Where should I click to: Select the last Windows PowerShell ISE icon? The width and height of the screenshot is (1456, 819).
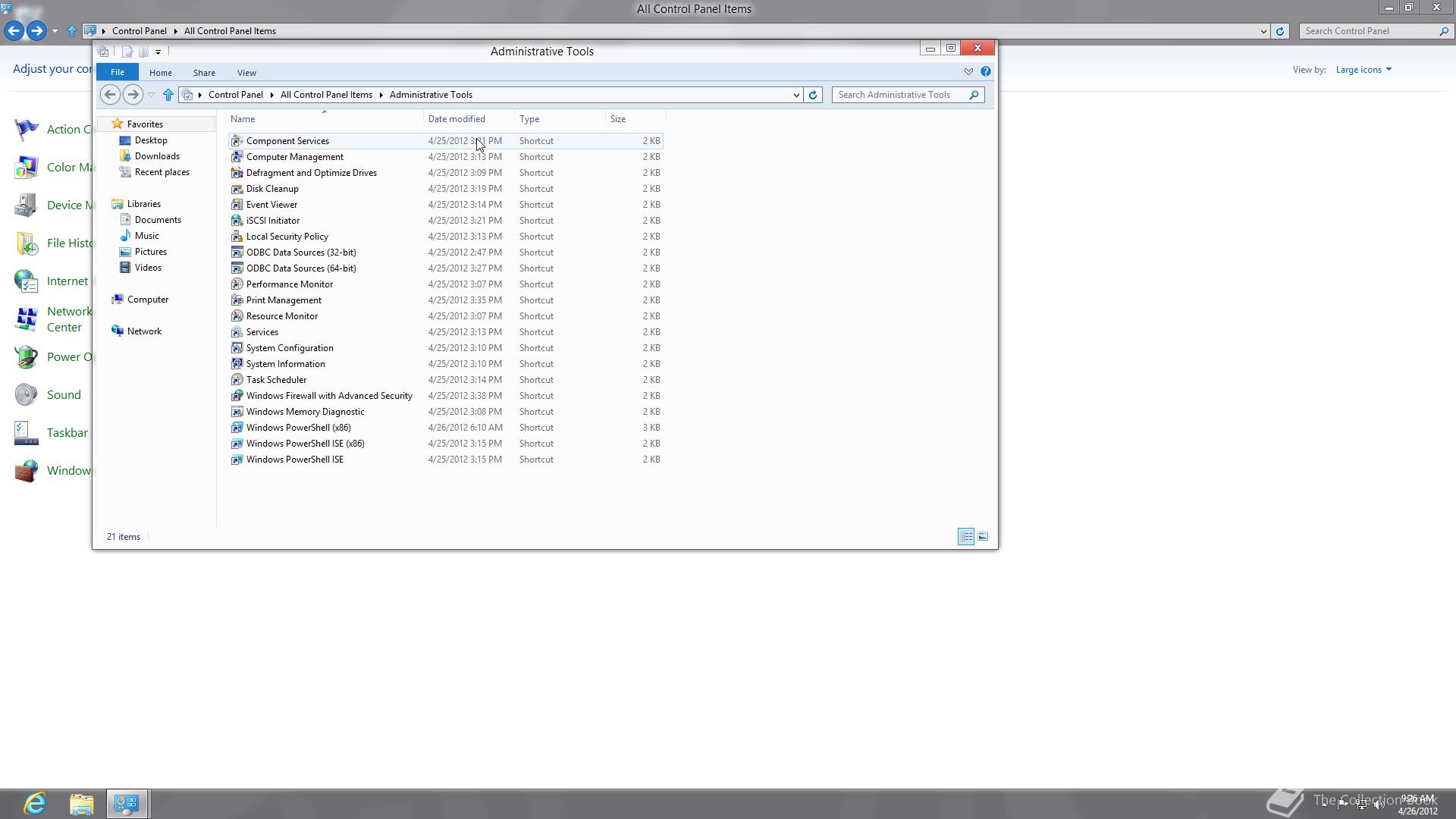coord(237,460)
